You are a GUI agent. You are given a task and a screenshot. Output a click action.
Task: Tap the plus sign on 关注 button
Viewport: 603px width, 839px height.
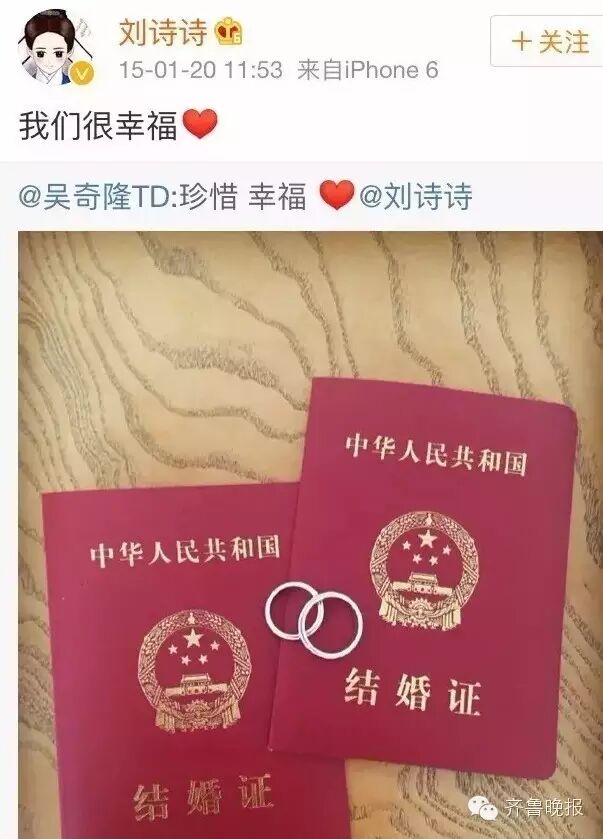tap(521, 42)
